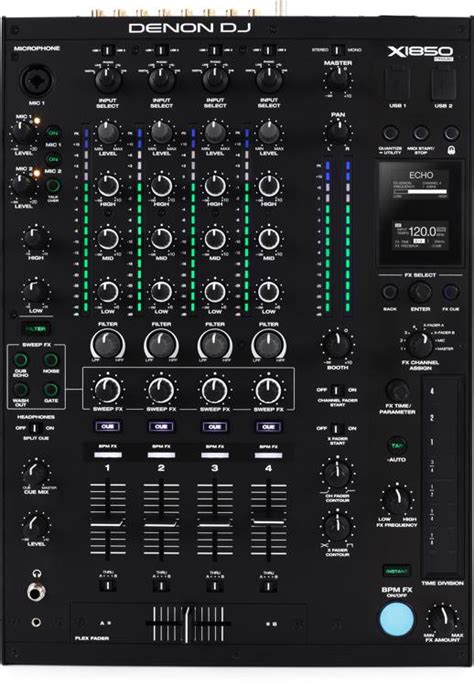Select the Dub Echo sweep FX button
Screen dimensions: 474x686
(20, 360)
